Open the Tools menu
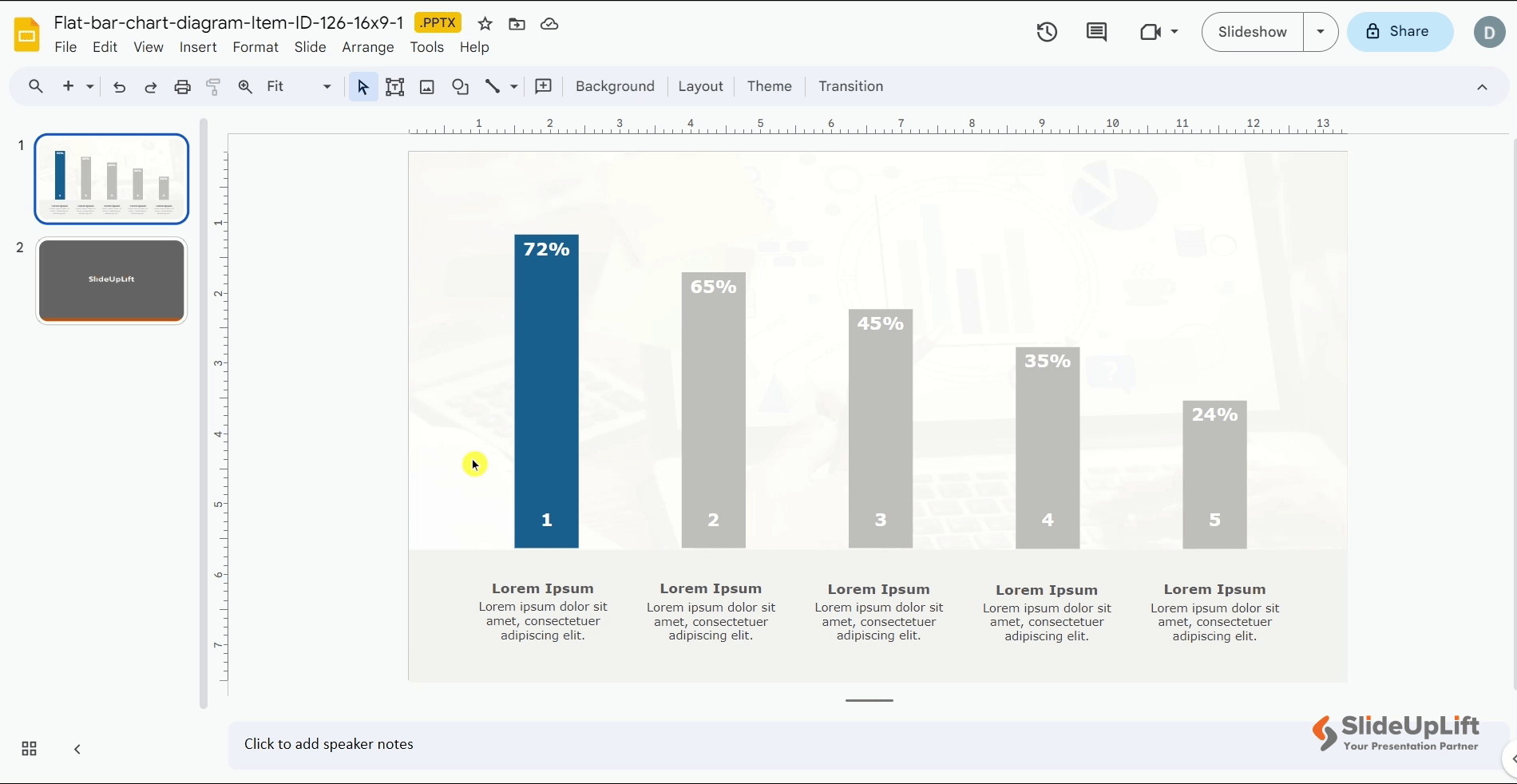The height and width of the screenshot is (784, 1517). (x=427, y=47)
